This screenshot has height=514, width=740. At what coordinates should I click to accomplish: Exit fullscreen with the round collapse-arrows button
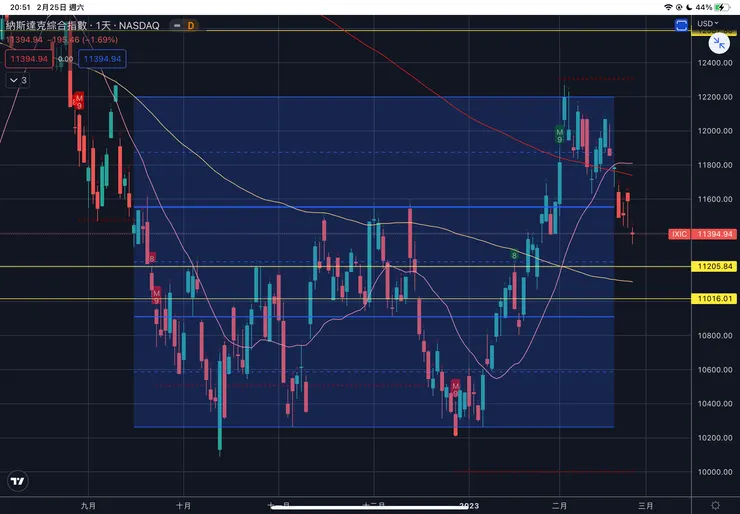[x=719, y=44]
